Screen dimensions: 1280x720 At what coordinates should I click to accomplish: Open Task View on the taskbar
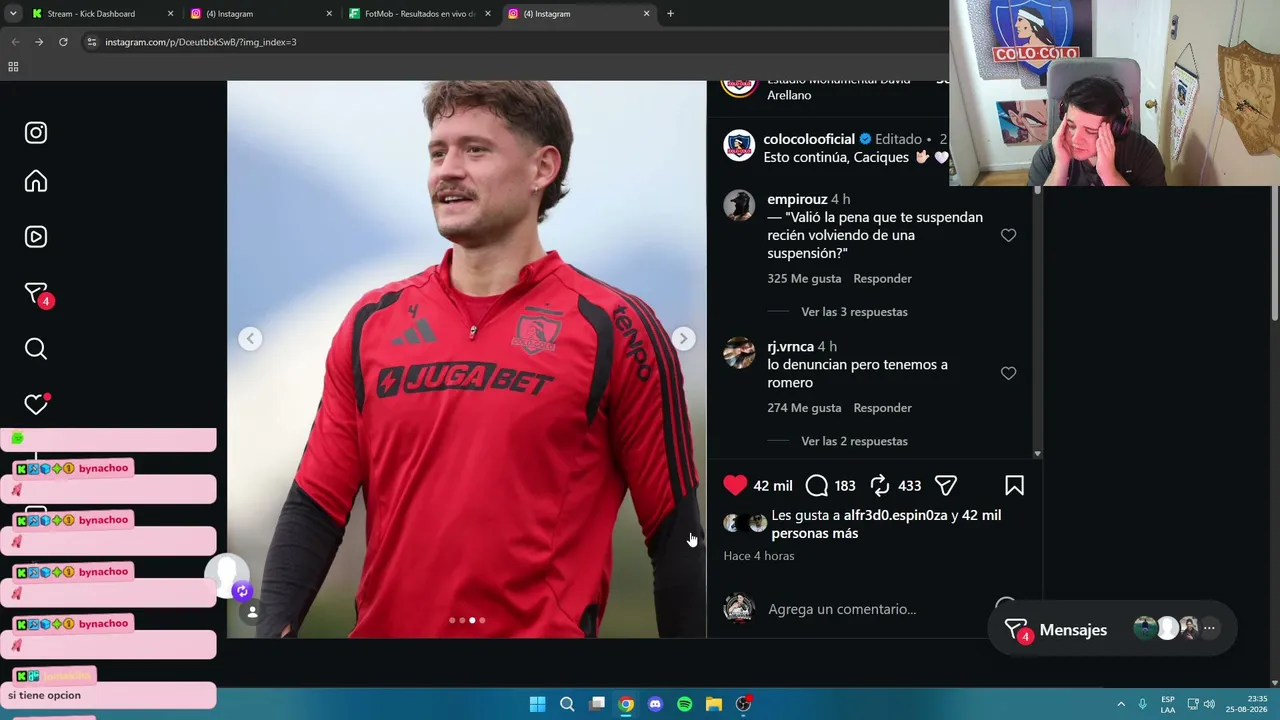coord(597,704)
